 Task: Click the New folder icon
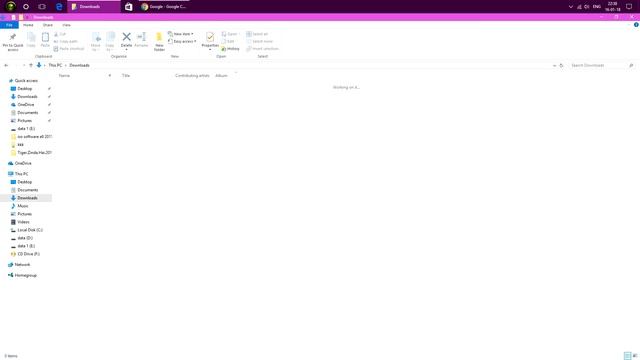coord(159,38)
